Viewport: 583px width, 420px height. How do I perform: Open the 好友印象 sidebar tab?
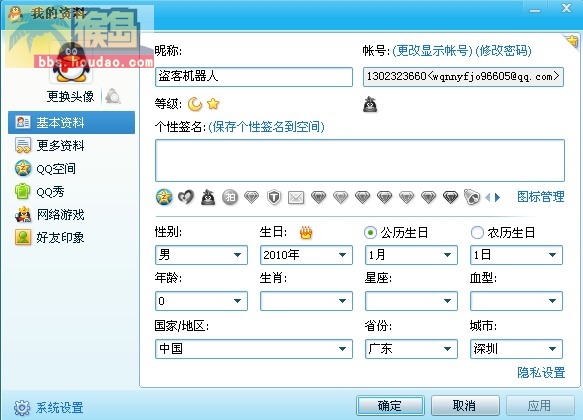coord(71,238)
